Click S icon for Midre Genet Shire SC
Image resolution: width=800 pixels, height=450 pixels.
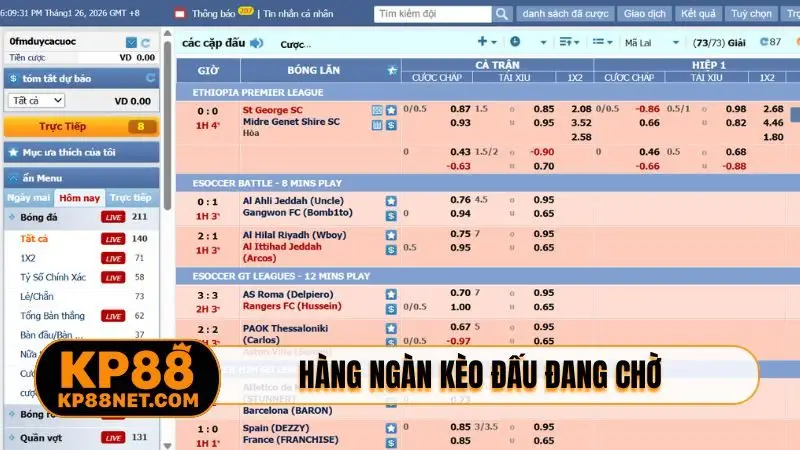391,125
